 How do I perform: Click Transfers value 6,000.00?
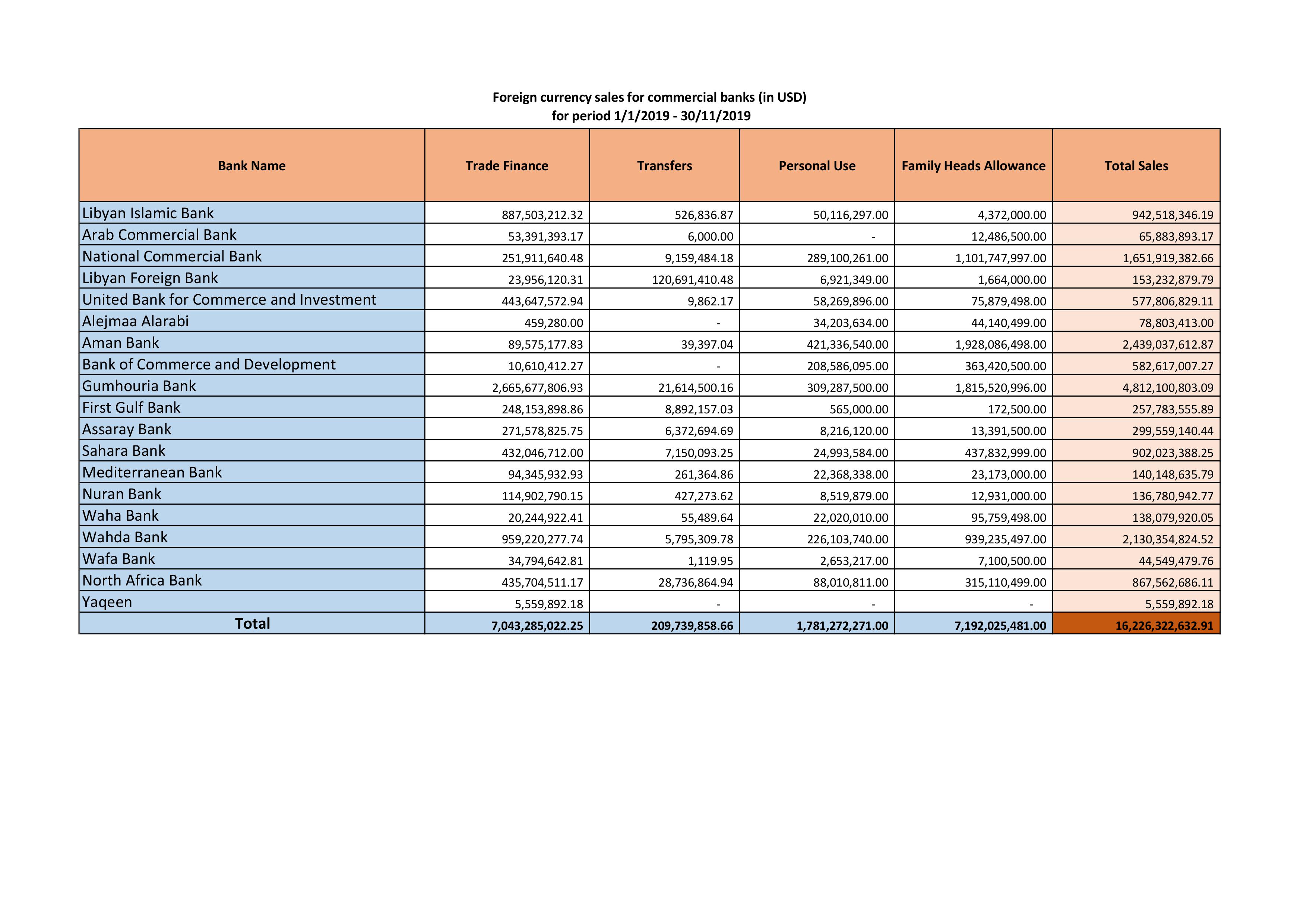point(711,237)
